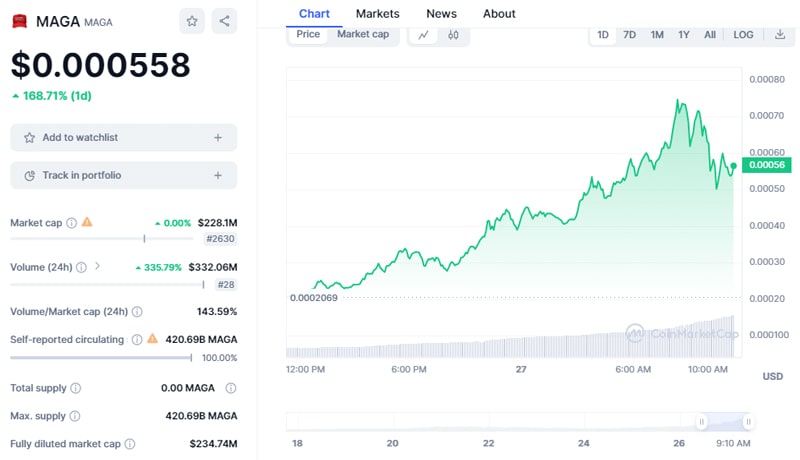
Task: Click the download chart icon
Action: (x=779, y=35)
